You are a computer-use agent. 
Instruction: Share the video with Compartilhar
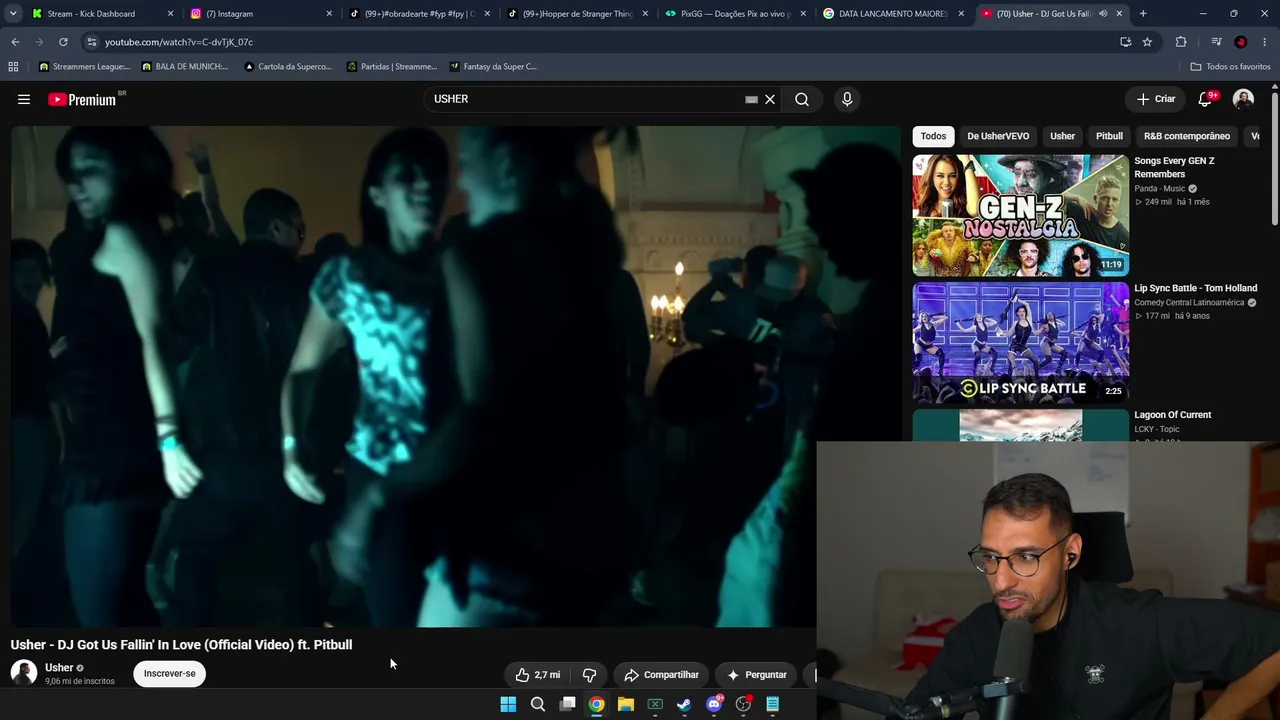click(x=661, y=675)
